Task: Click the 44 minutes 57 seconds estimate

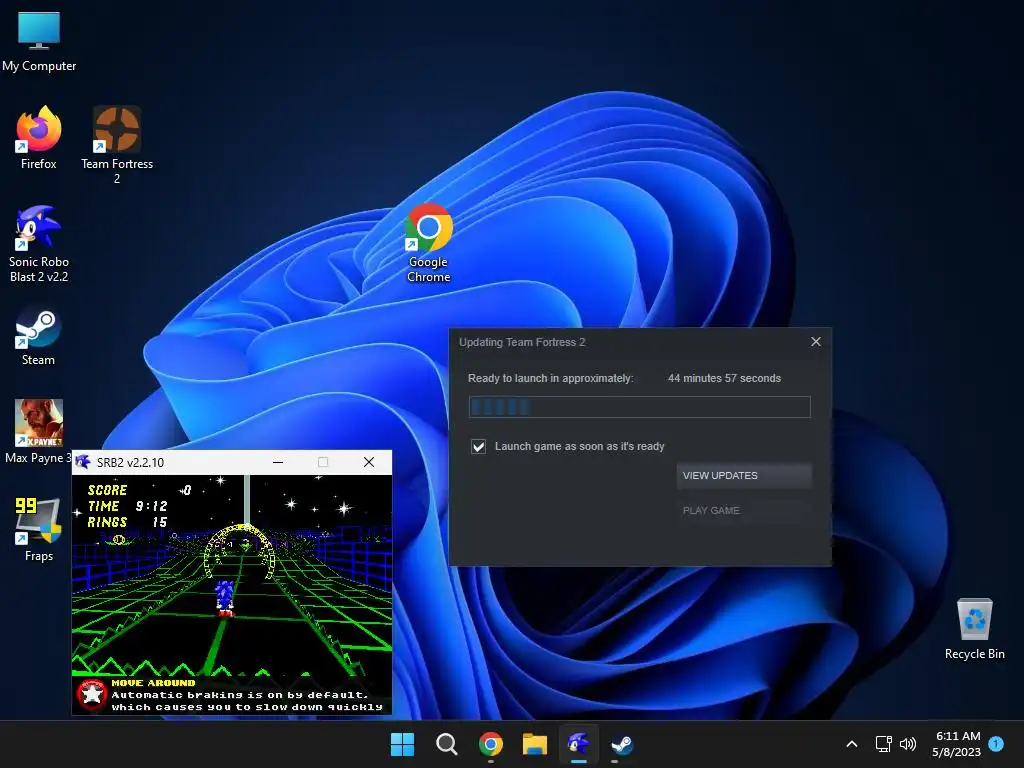Action: tap(724, 378)
